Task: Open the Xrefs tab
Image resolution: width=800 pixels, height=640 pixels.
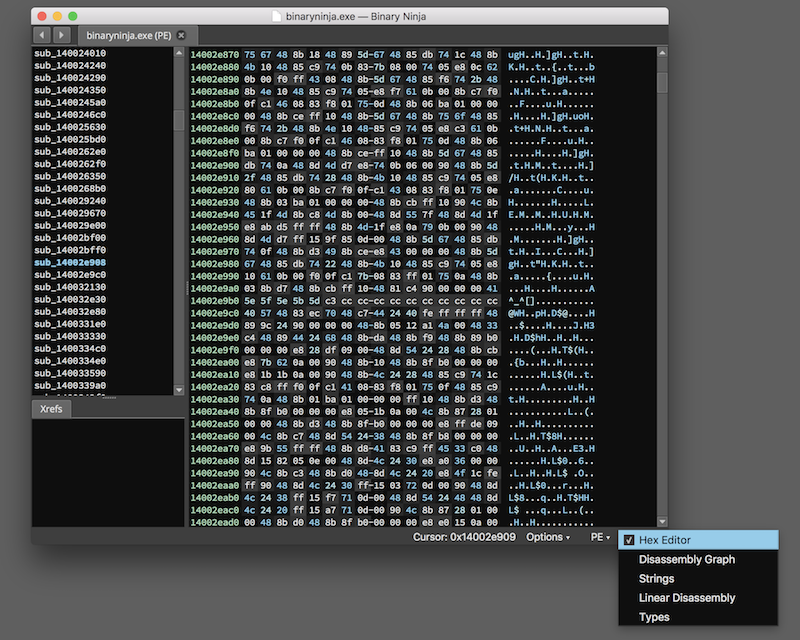Action: point(51,409)
